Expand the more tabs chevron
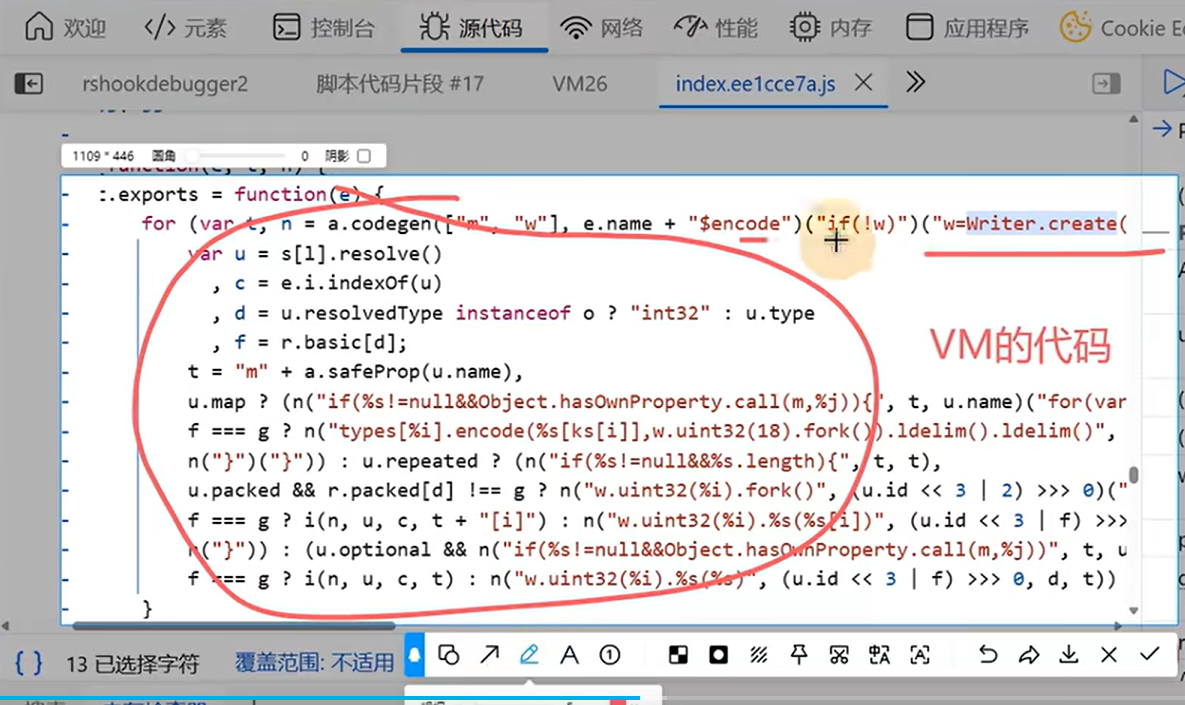 click(x=915, y=82)
